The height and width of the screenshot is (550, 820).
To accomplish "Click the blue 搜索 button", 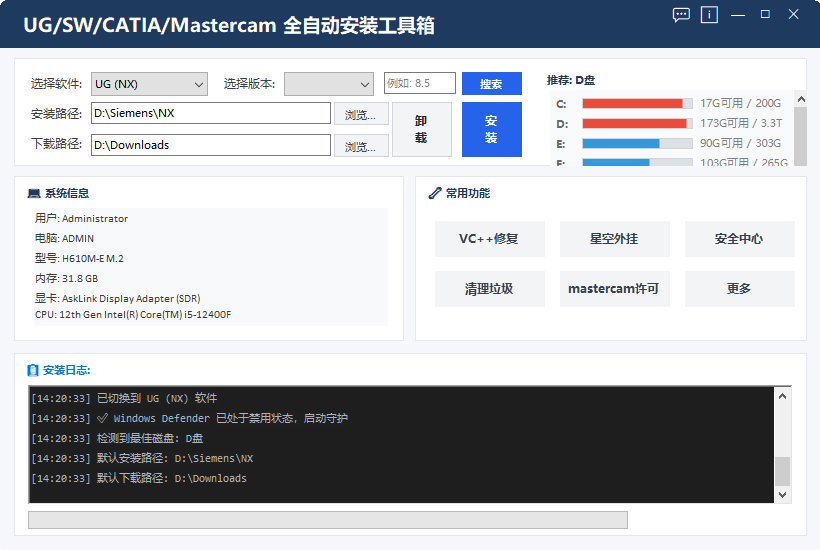I will click(492, 84).
